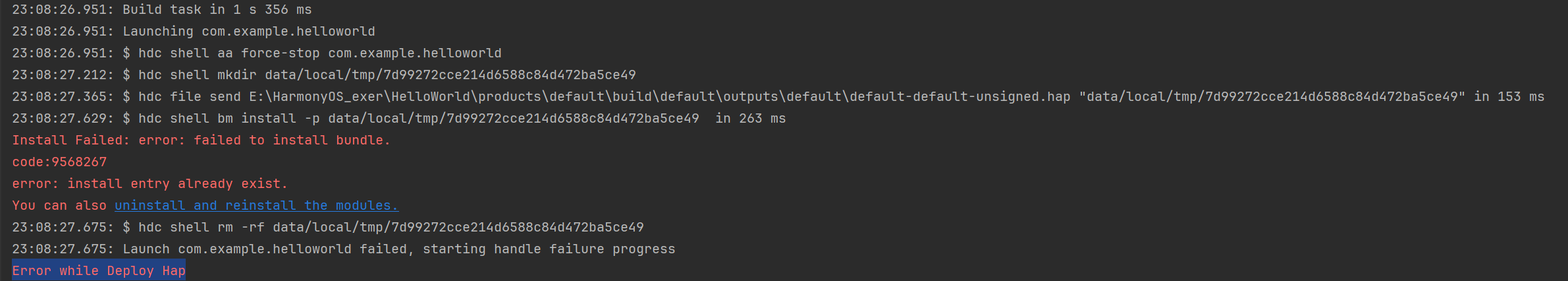Click the hdc shell mkdir command line
Viewport: 1568px width, 281px height.
click(324, 75)
